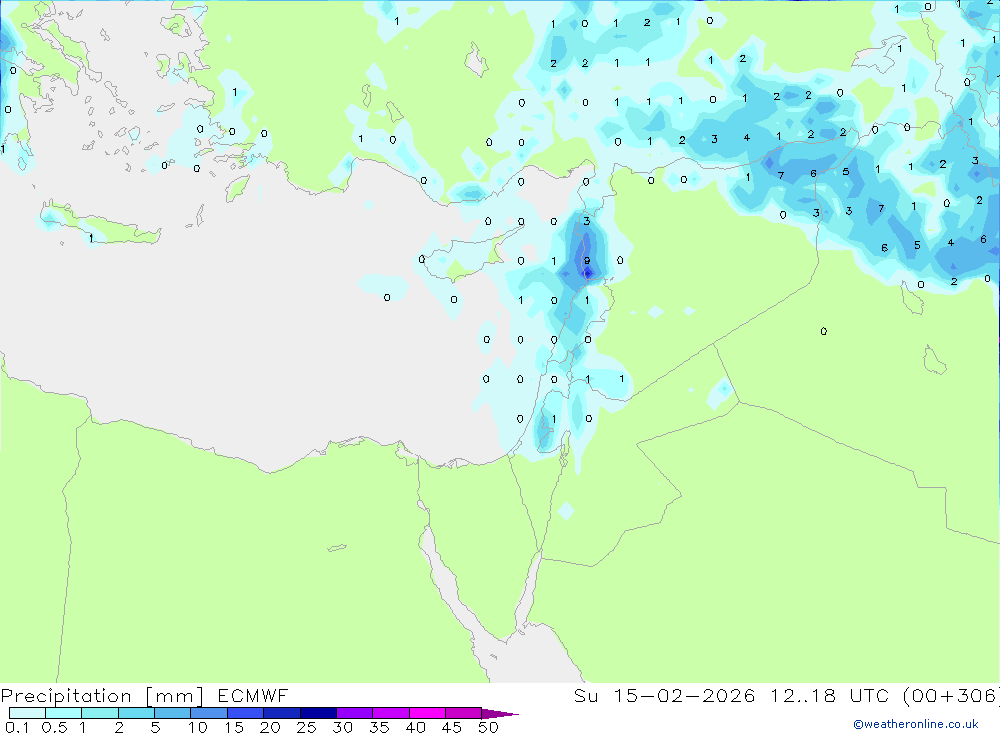Select legend swatch between 15 and 20
Viewport: 1000px width, 733px height.
click(246, 713)
